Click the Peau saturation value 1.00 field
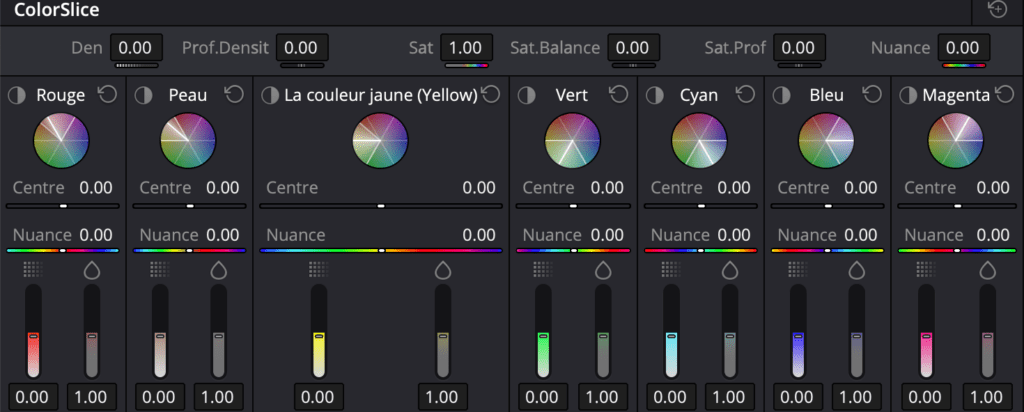This screenshot has height=412, width=1024. click(219, 397)
